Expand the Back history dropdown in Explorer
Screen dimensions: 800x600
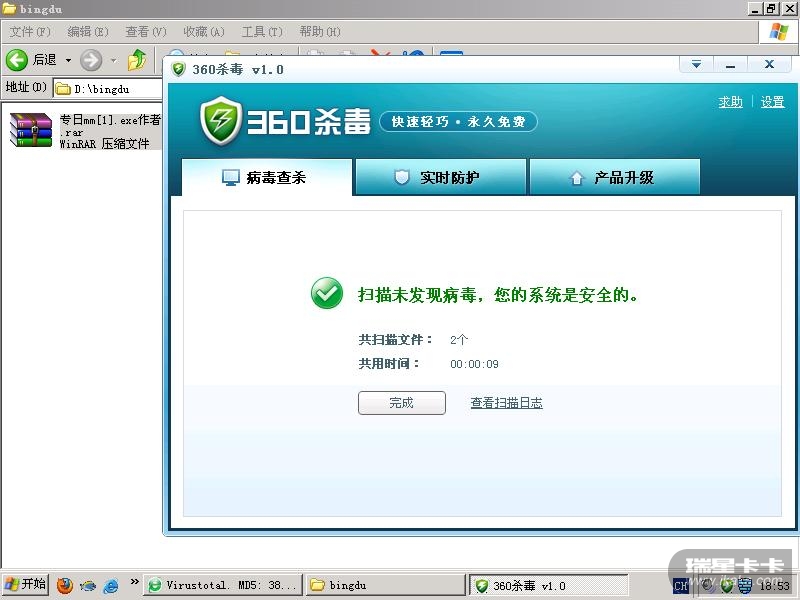(68, 60)
